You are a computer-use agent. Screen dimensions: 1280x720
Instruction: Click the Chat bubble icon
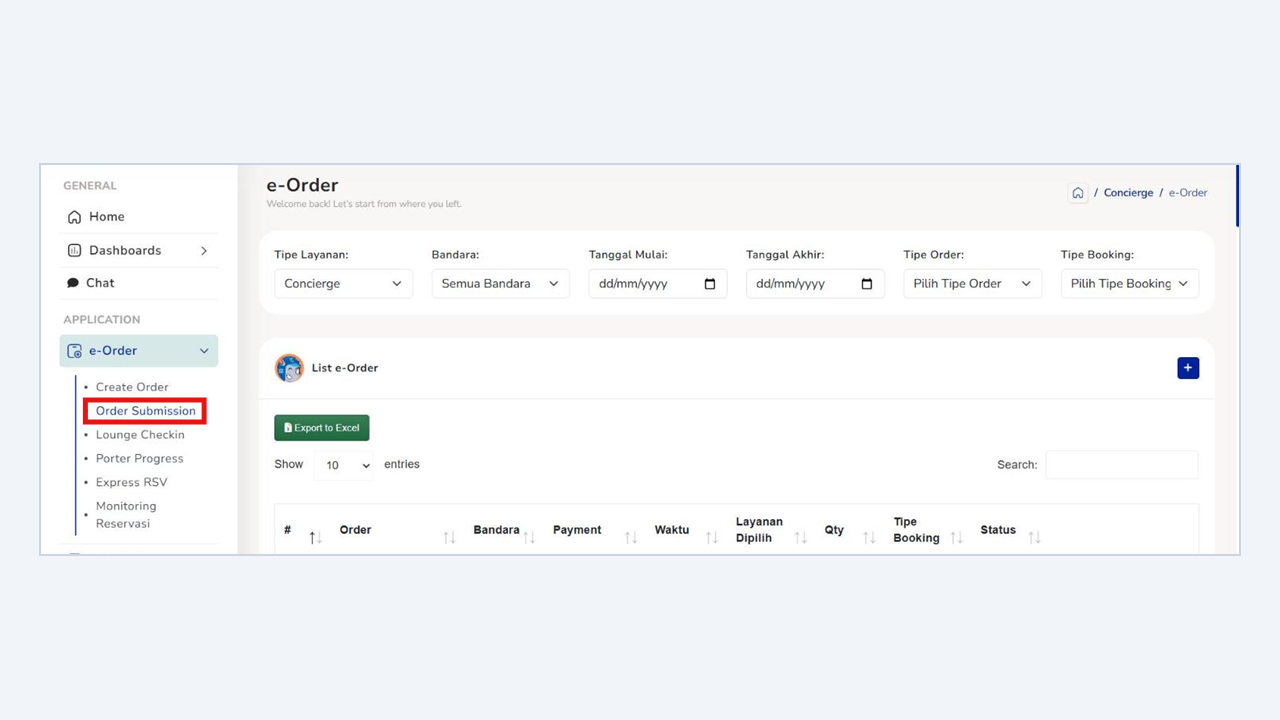[73, 283]
